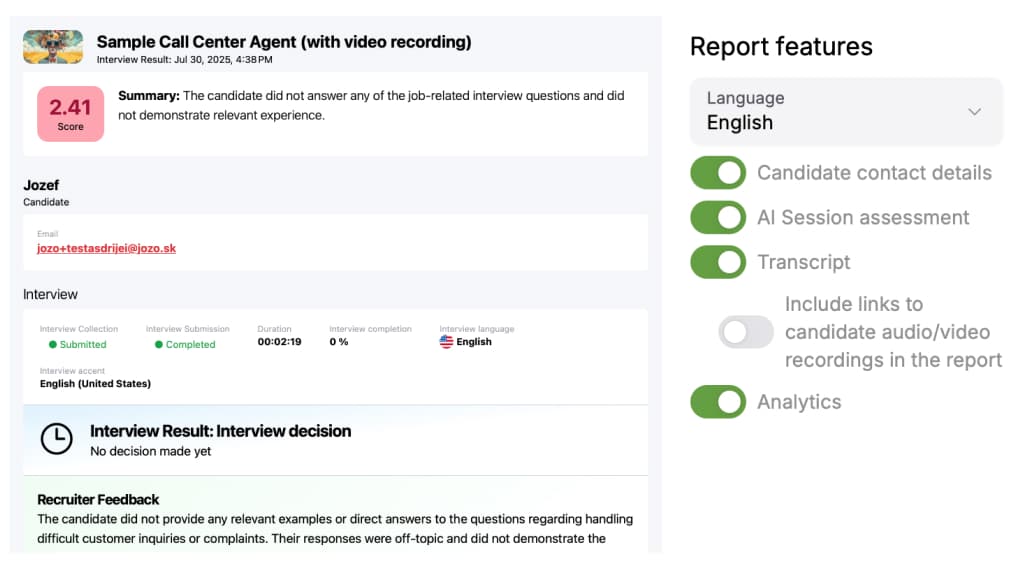The height and width of the screenshot is (576, 1024).
Task: Open the Language dropdown set to English
Action: pyautogui.click(x=846, y=111)
